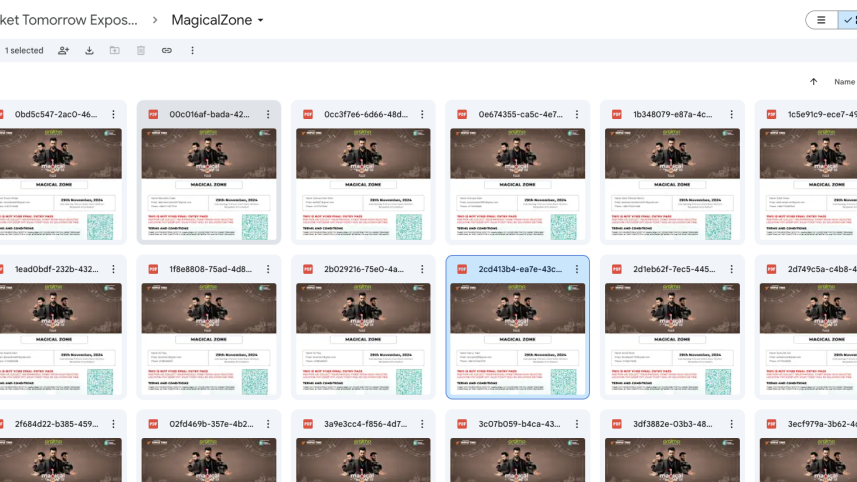
Task: Open more options for 2f684d22-b385 file
Action: (113, 424)
